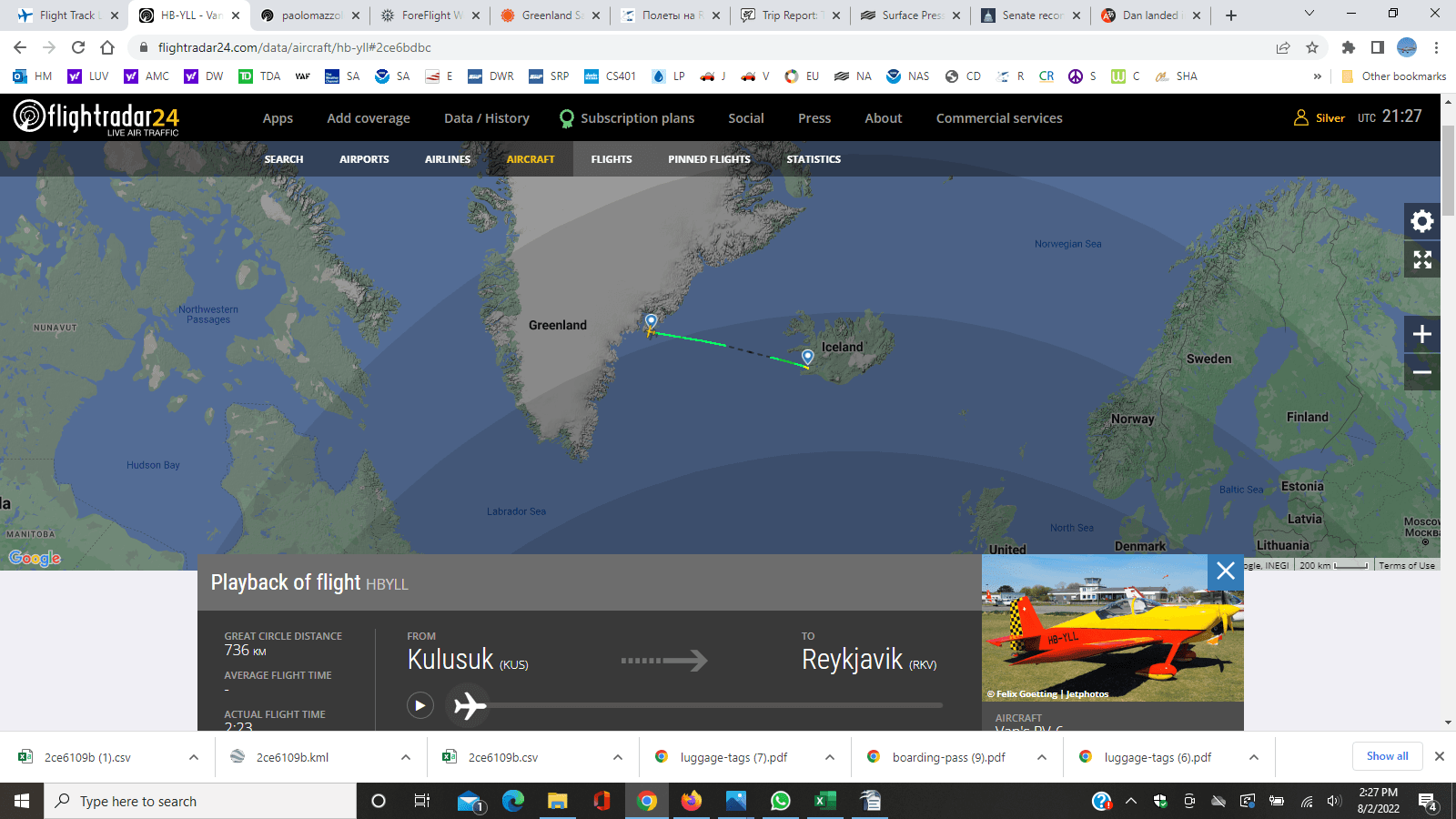Zoom out using the map minus icon
Screen dimensions: 1456x819
(1421, 372)
